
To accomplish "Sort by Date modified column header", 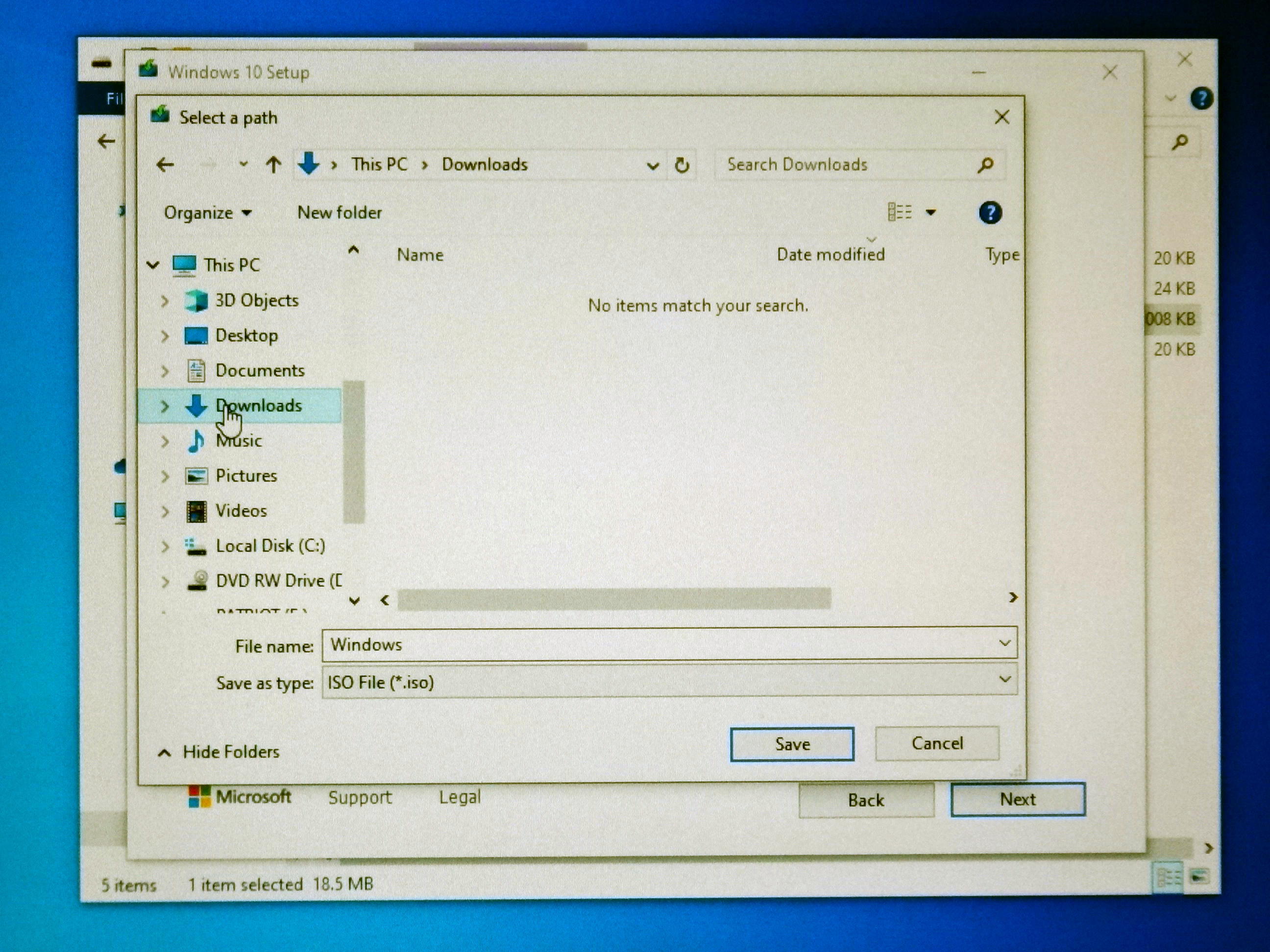I will pyautogui.click(x=831, y=254).
